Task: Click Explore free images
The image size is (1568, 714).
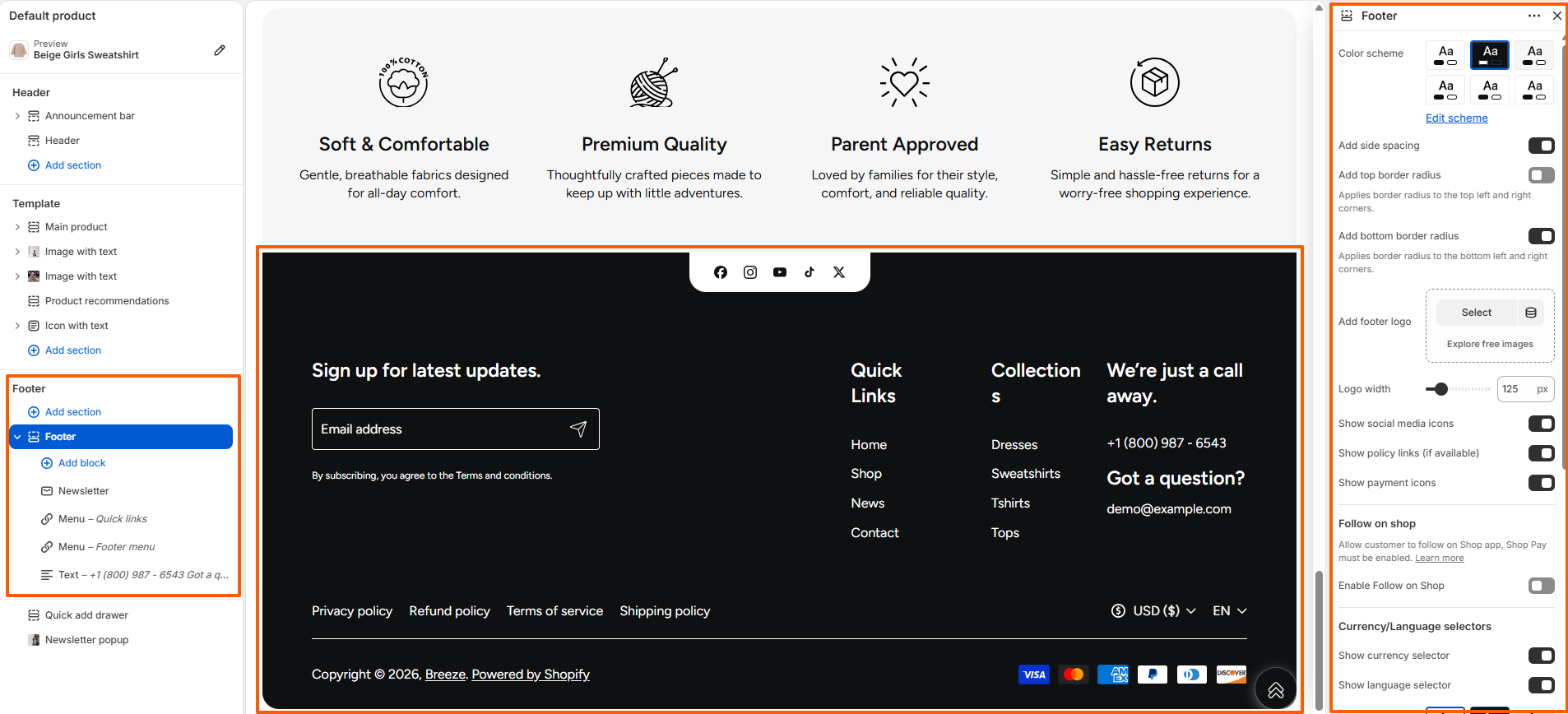Action: (x=1490, y=344)
